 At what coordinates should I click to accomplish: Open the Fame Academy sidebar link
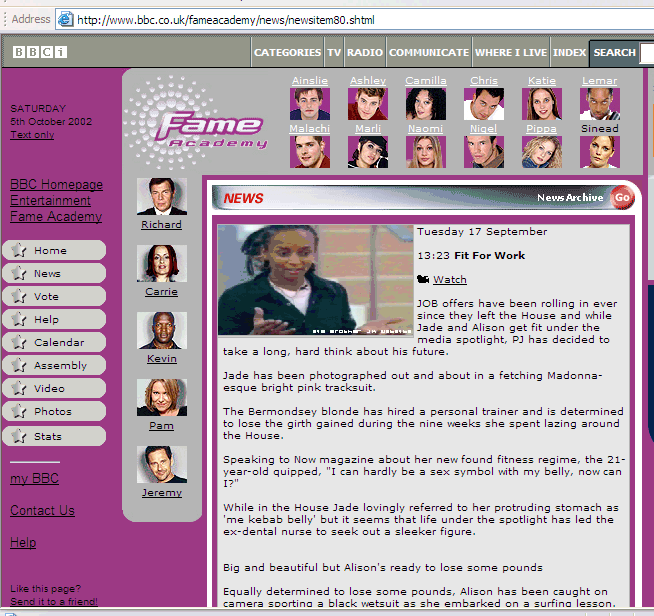56,216
